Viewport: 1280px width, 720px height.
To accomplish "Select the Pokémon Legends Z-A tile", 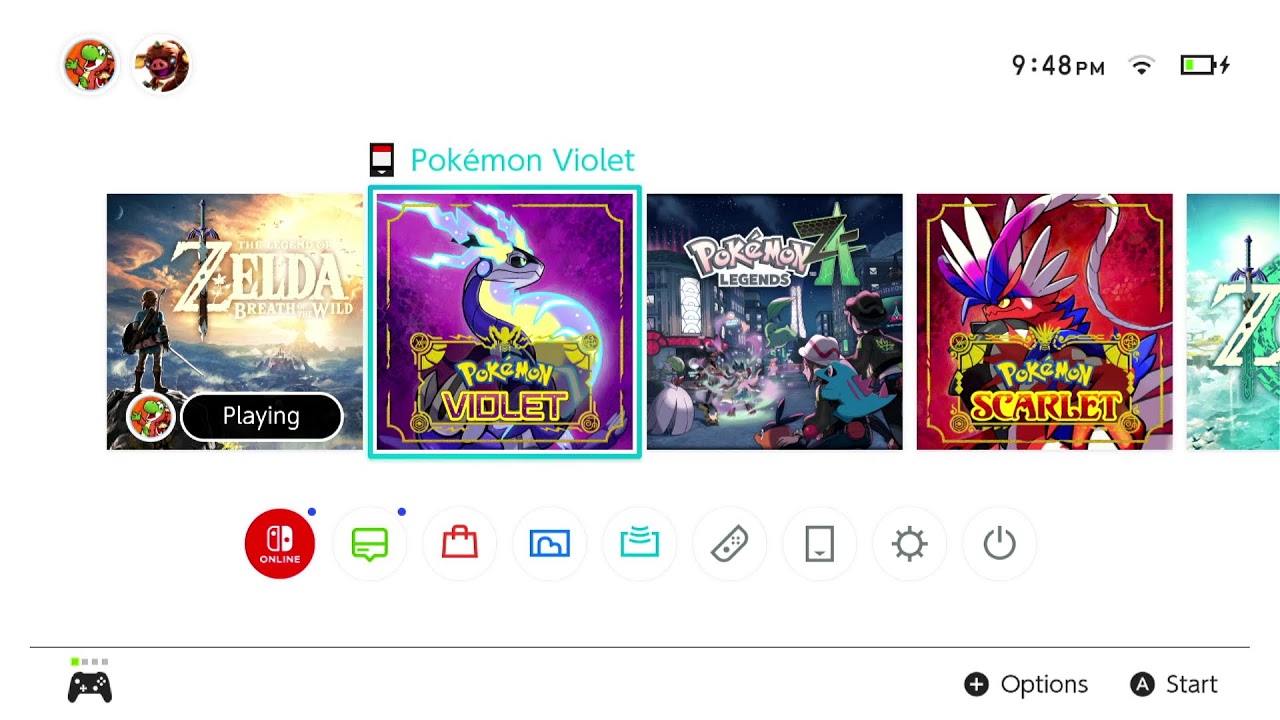I will (775, 322).
